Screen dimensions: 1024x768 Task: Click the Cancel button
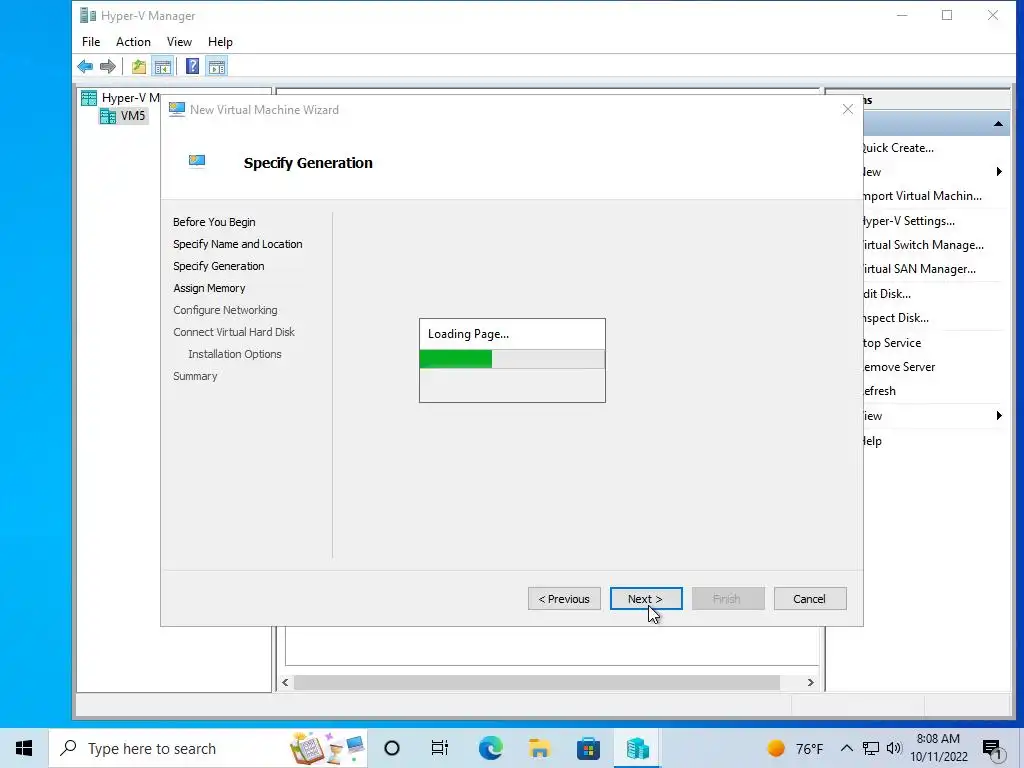pyautogui.click(x=810, y=599)
